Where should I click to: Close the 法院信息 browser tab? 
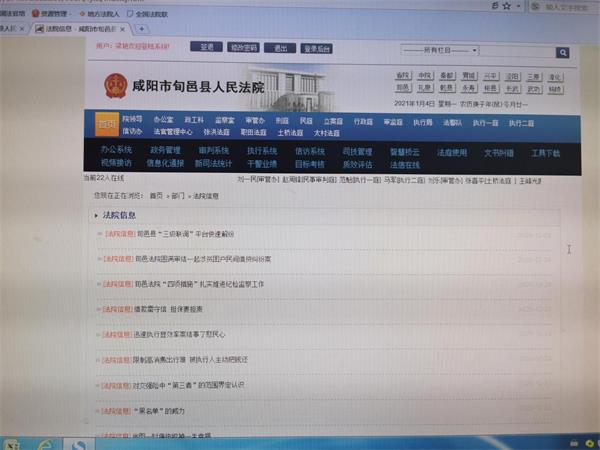point(122,29)
